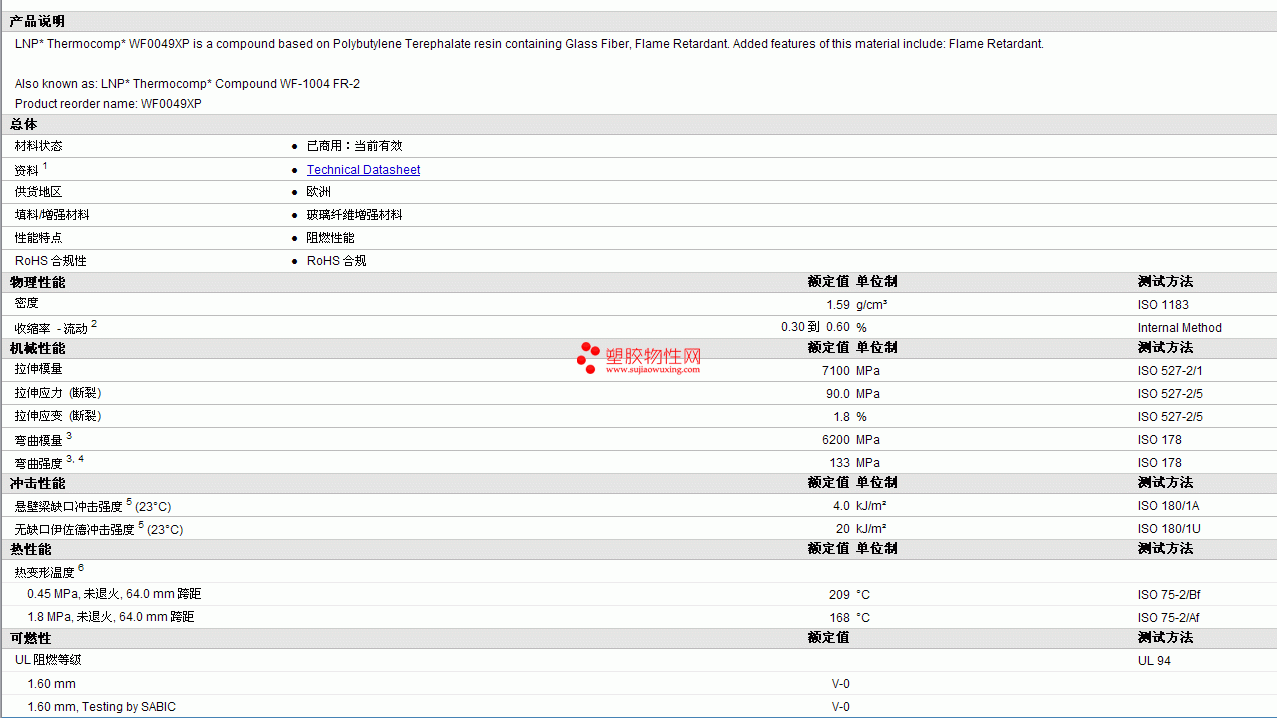This screenshot has height=718, width=1277.
Task: Click the "UL 阻燃等级" row label
Action: tap(48, 660)
